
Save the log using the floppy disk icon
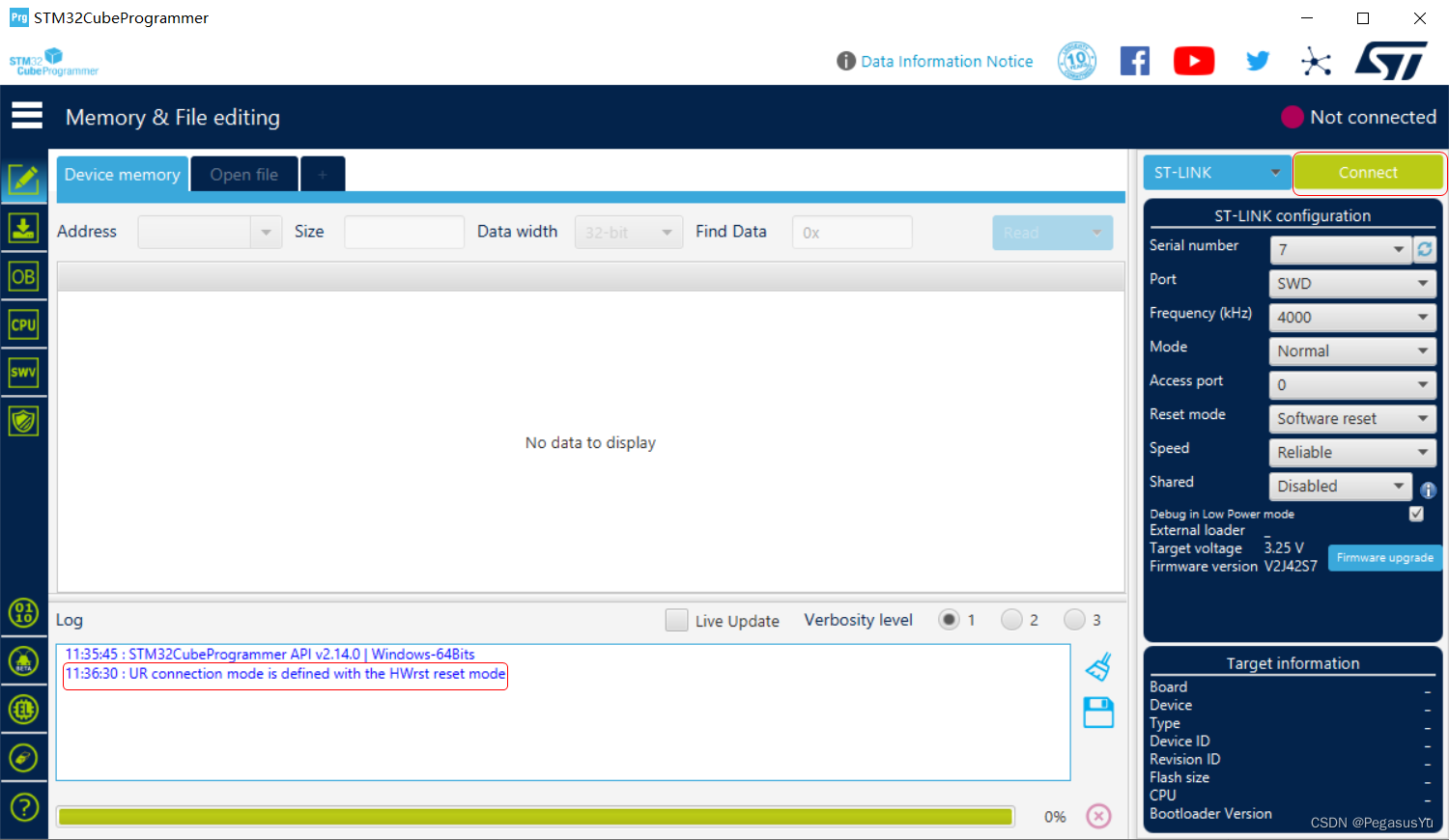point(1098,712)
